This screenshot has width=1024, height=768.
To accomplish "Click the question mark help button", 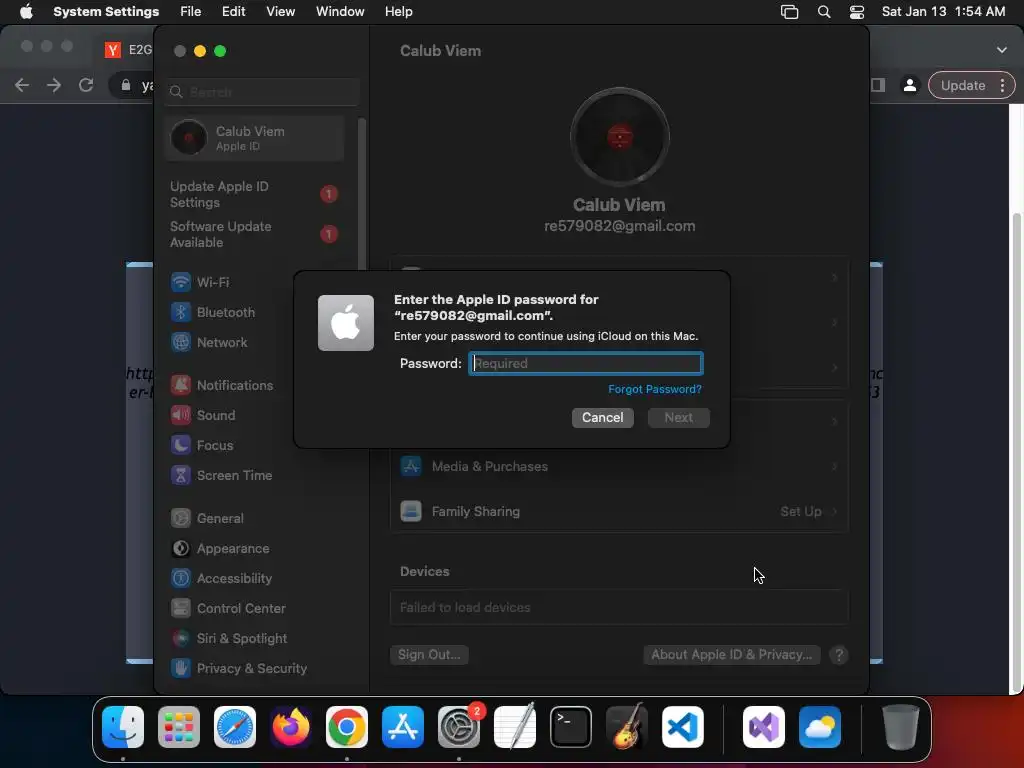I will tap(839, 654).
